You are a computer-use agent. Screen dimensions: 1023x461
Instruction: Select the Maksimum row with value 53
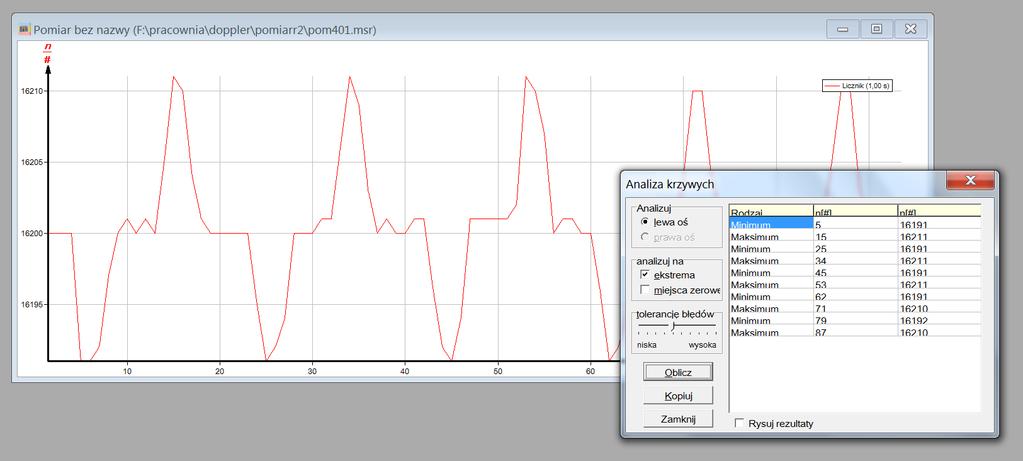pos(855,284)
